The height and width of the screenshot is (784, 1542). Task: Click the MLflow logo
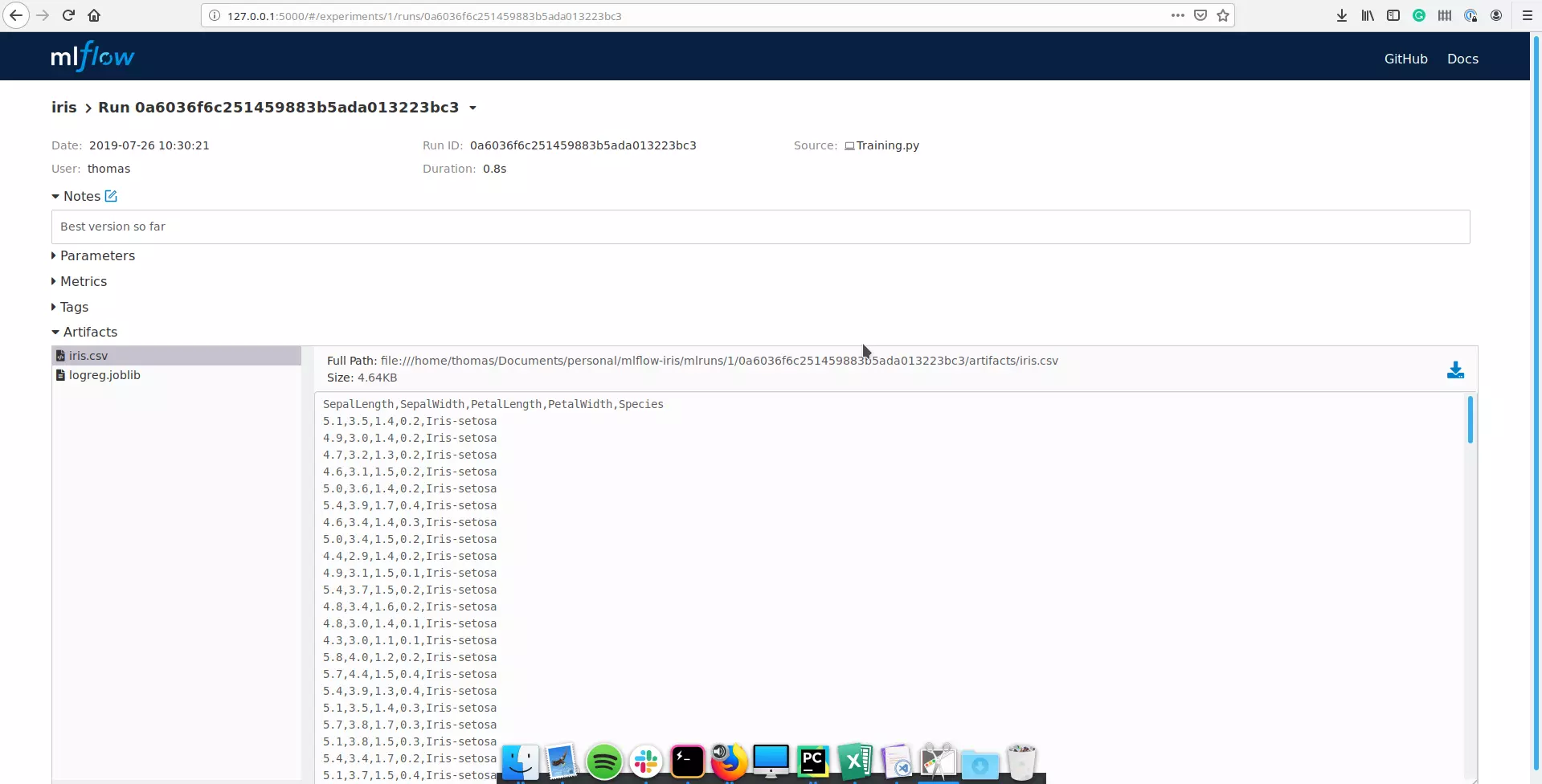[x=92, y=57]
